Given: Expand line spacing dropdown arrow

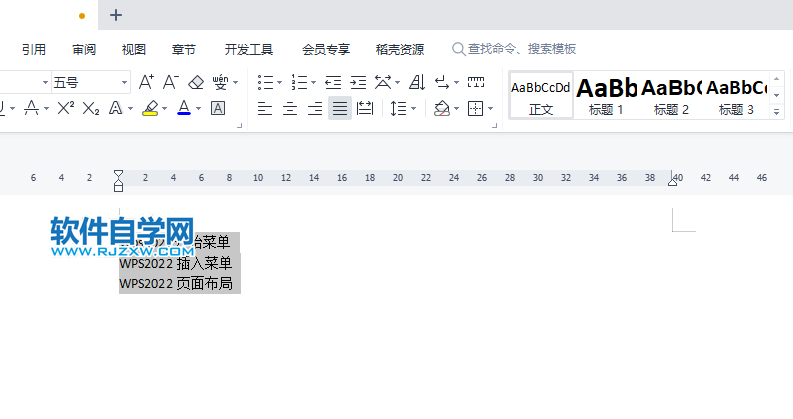Looking at the screenshot, I should 414,108.
